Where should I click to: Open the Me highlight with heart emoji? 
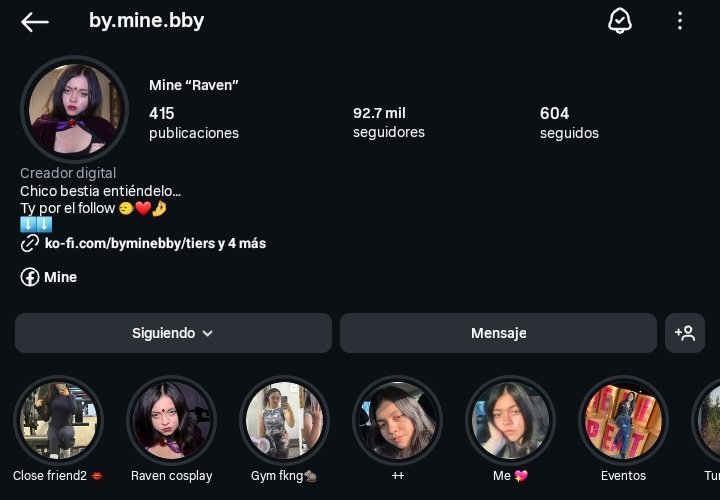pyautogui.click(x=510, y=421)
